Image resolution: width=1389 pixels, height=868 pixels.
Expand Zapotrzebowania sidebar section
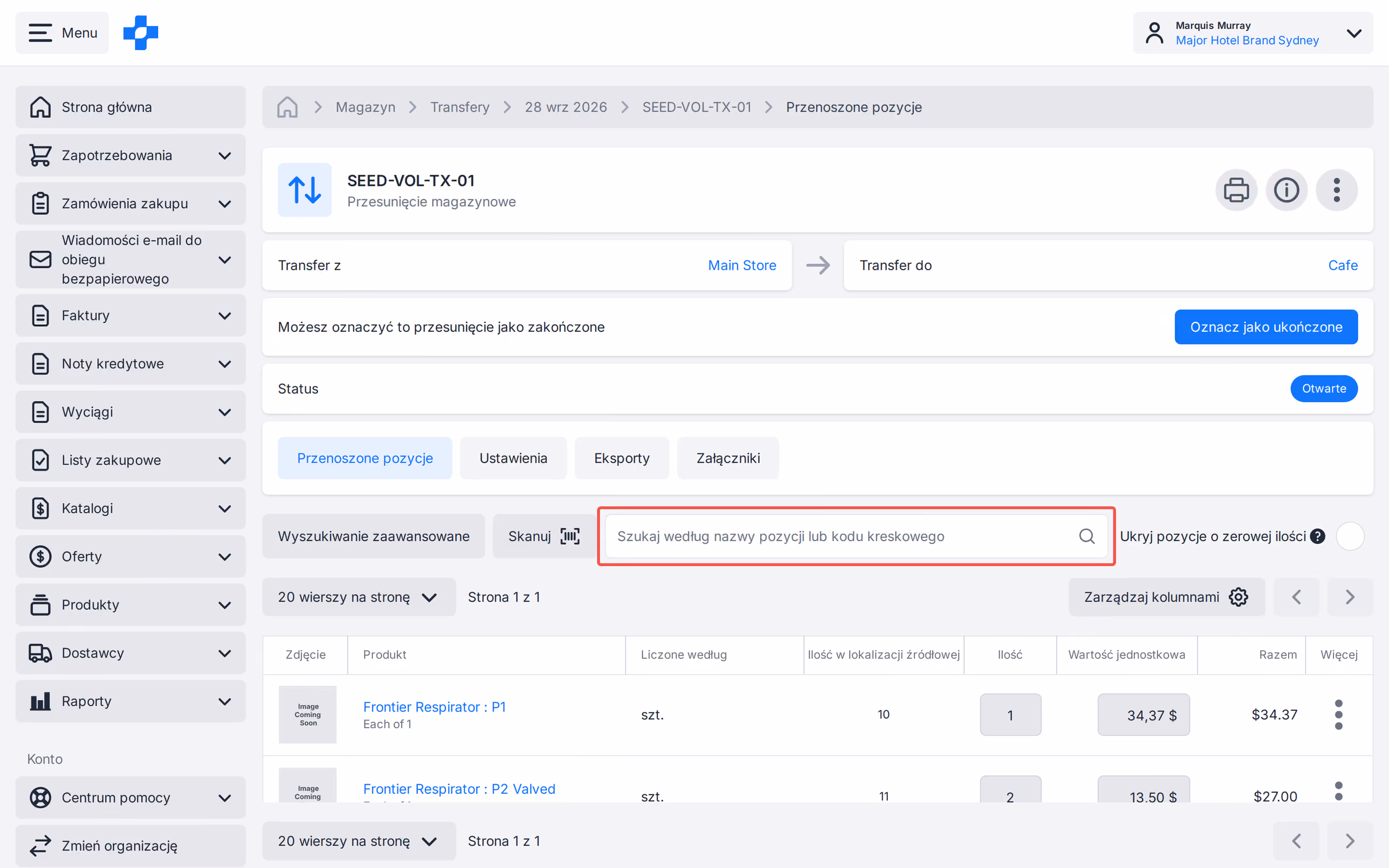pyautogui.click(x=130, y=155)
